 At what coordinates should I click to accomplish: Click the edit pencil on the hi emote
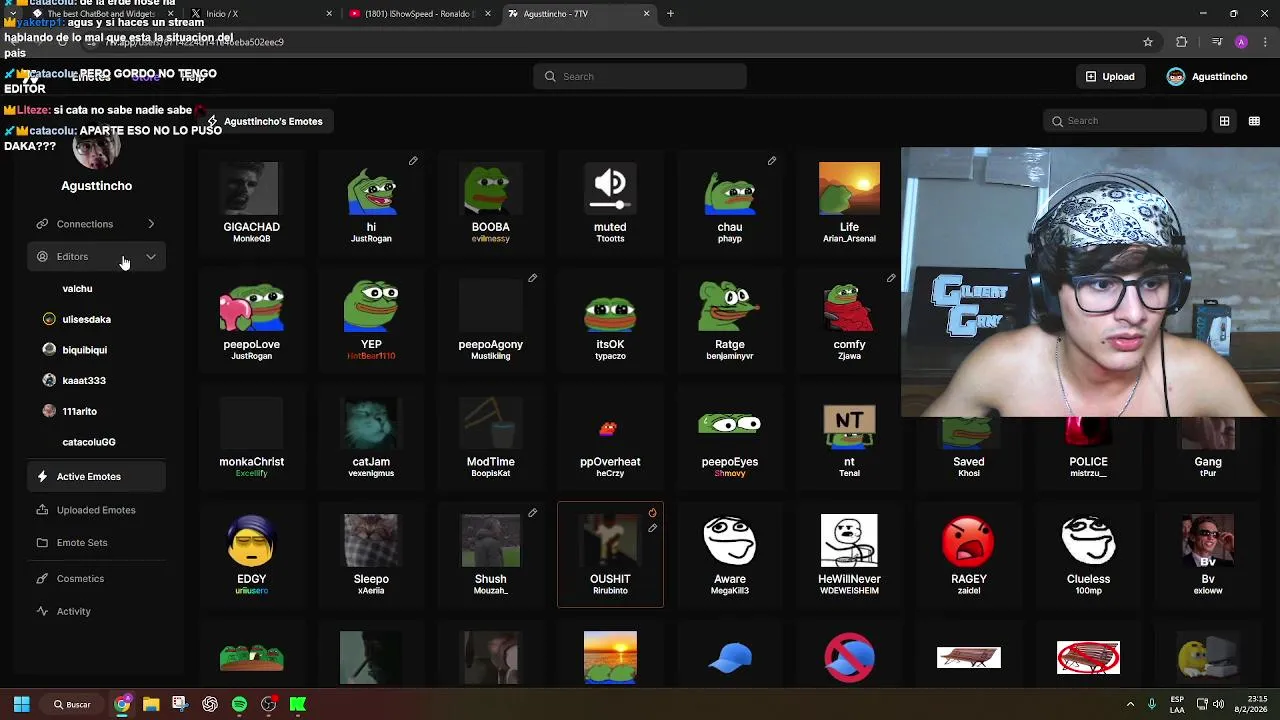(x=413, y=161)
